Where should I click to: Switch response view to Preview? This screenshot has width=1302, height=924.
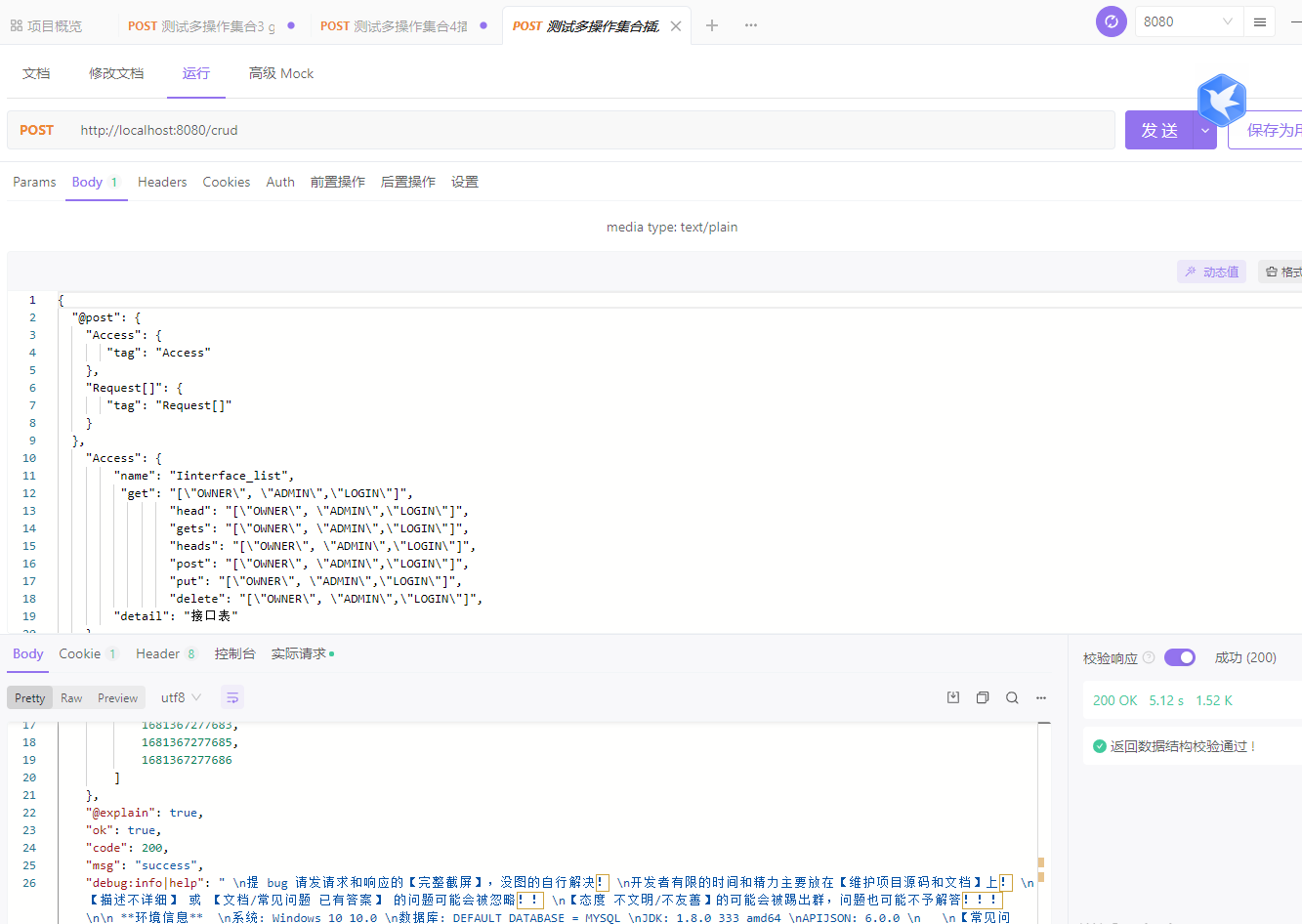click(x=117, y=698)
